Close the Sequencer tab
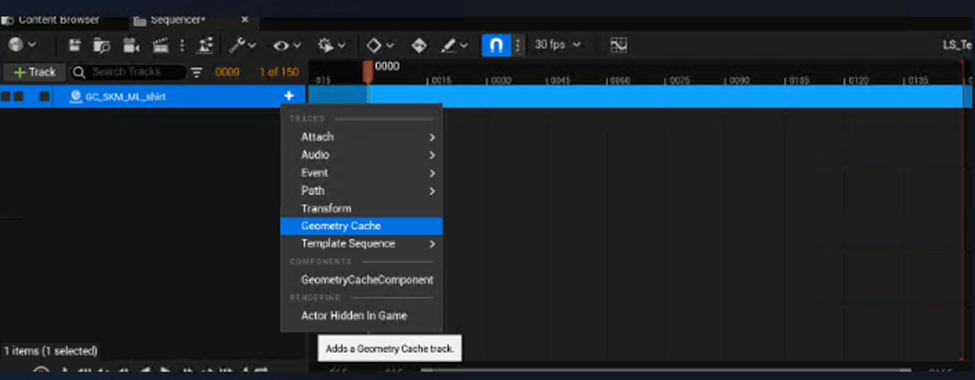The height and width of the screenshot is (380, 975). 245,20
